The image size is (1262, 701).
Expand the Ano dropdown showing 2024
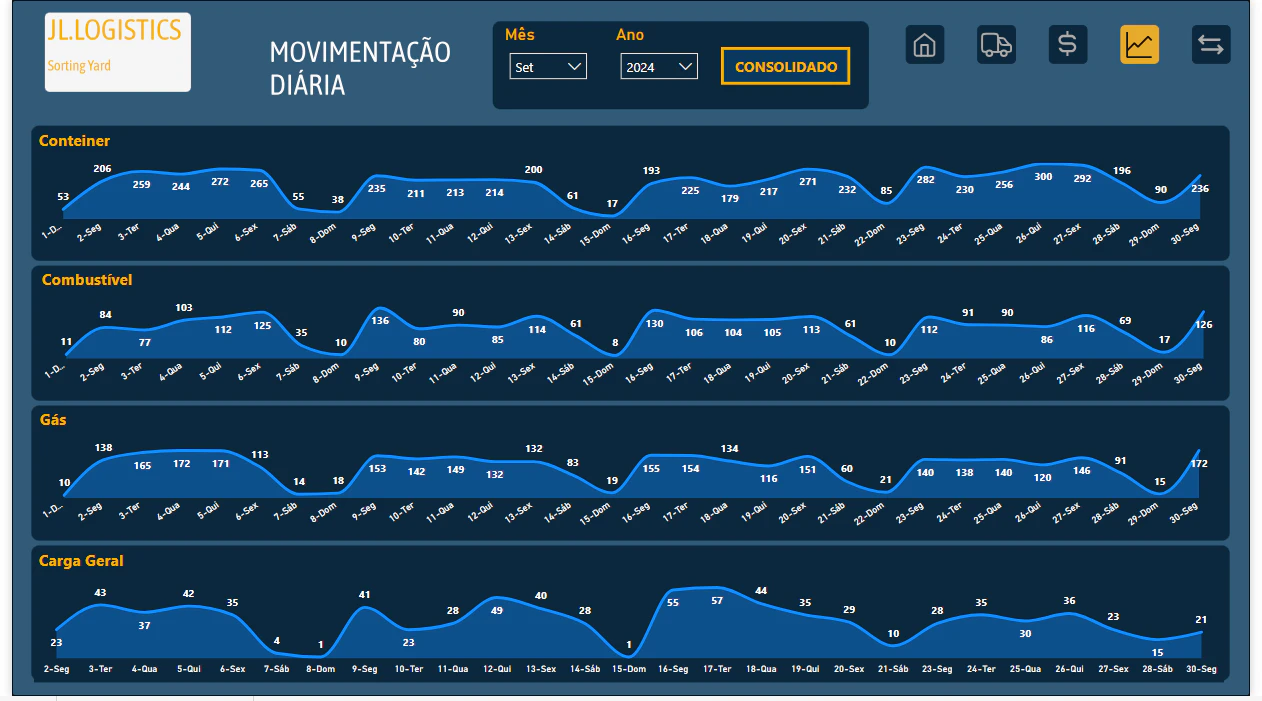pos(658,67)
